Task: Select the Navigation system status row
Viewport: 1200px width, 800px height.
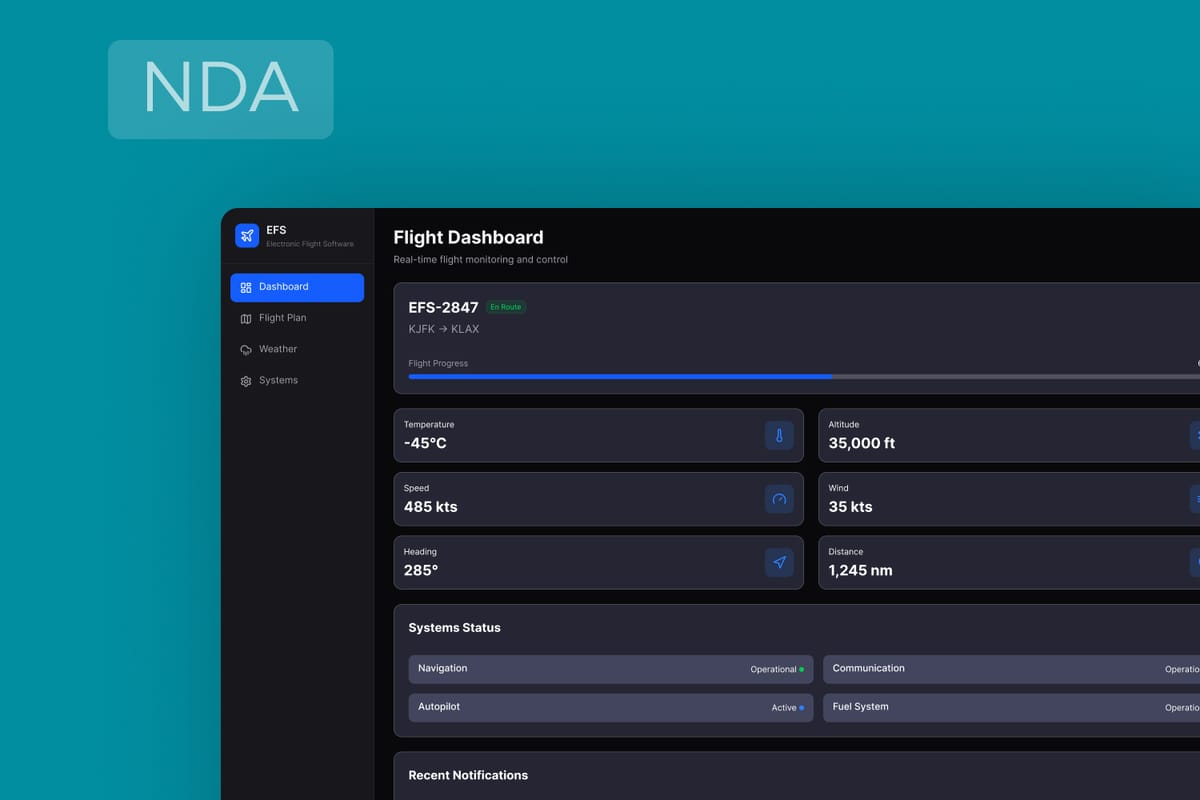Action: (x=610, y=669)
